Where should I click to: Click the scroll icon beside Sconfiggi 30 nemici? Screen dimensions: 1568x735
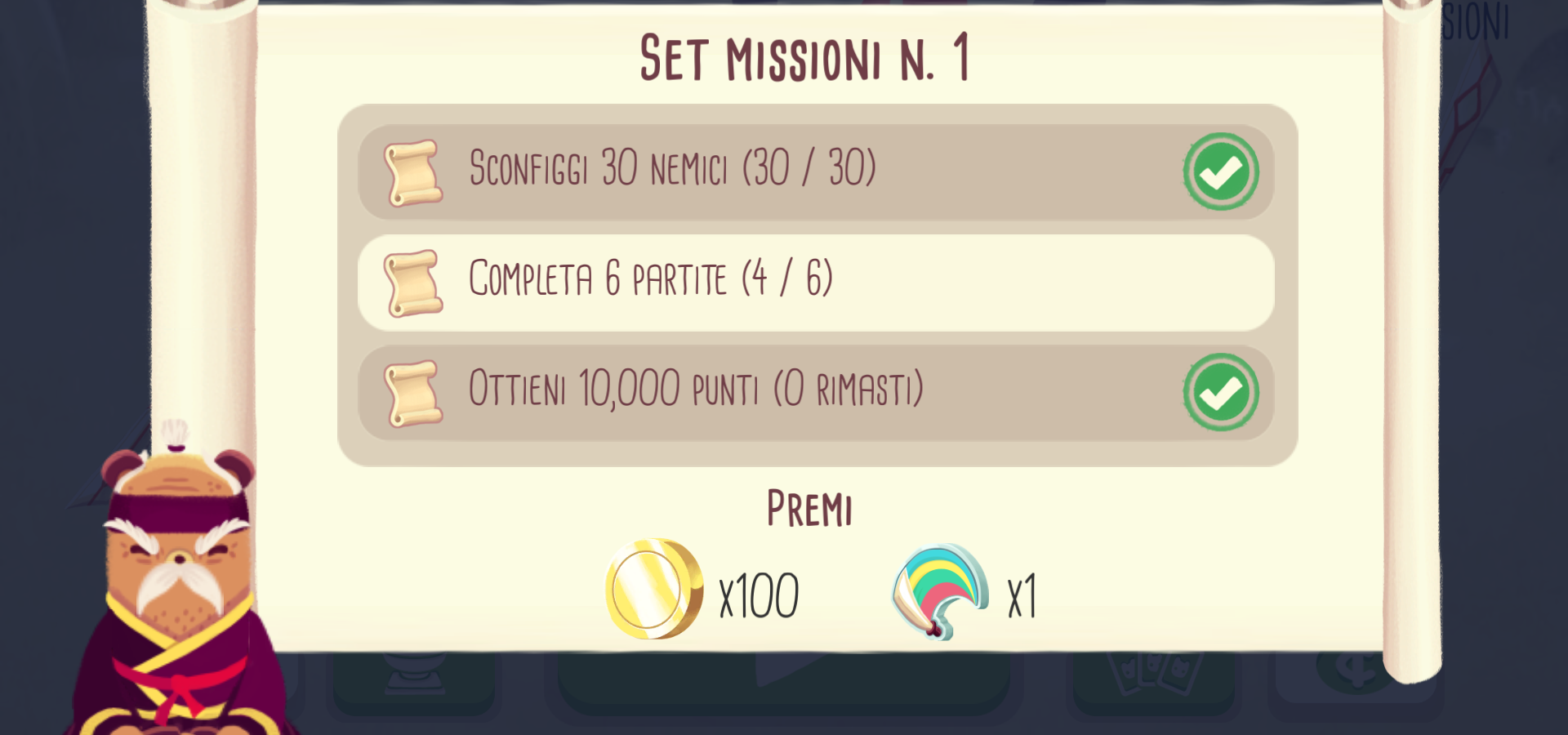coord(413,172)
